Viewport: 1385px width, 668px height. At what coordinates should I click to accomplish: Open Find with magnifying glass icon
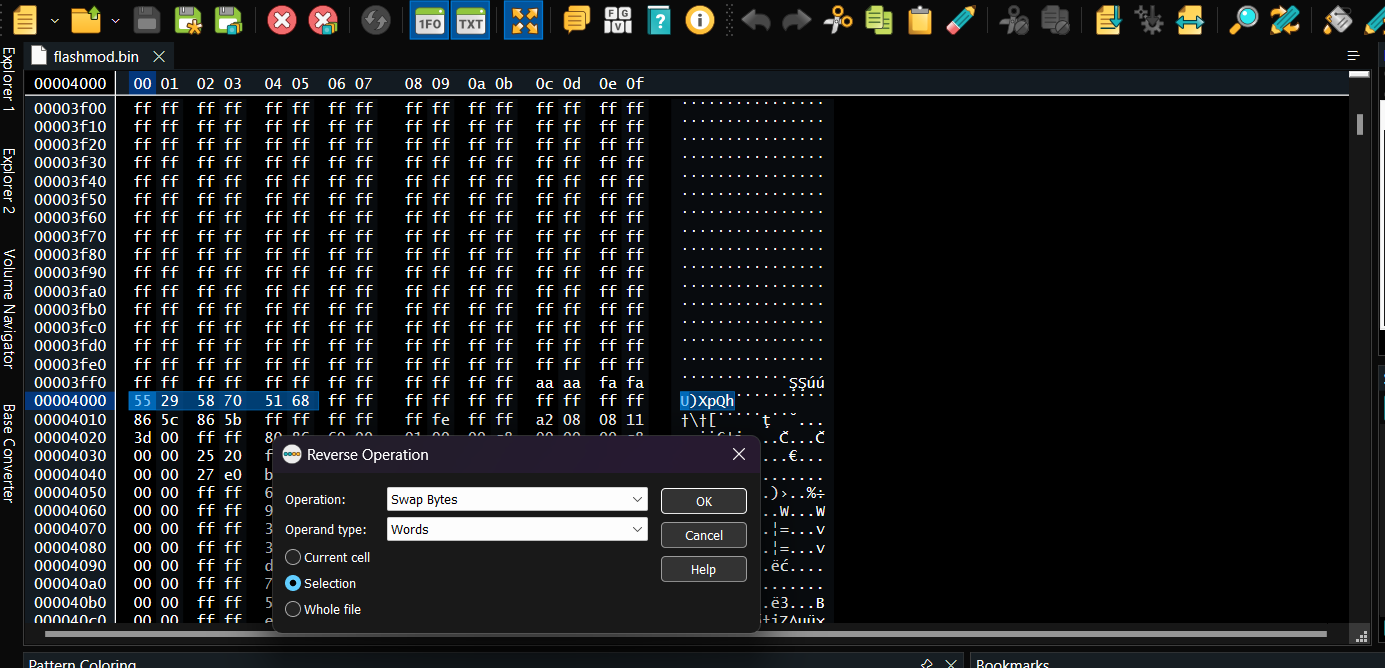pos(1244,20)
